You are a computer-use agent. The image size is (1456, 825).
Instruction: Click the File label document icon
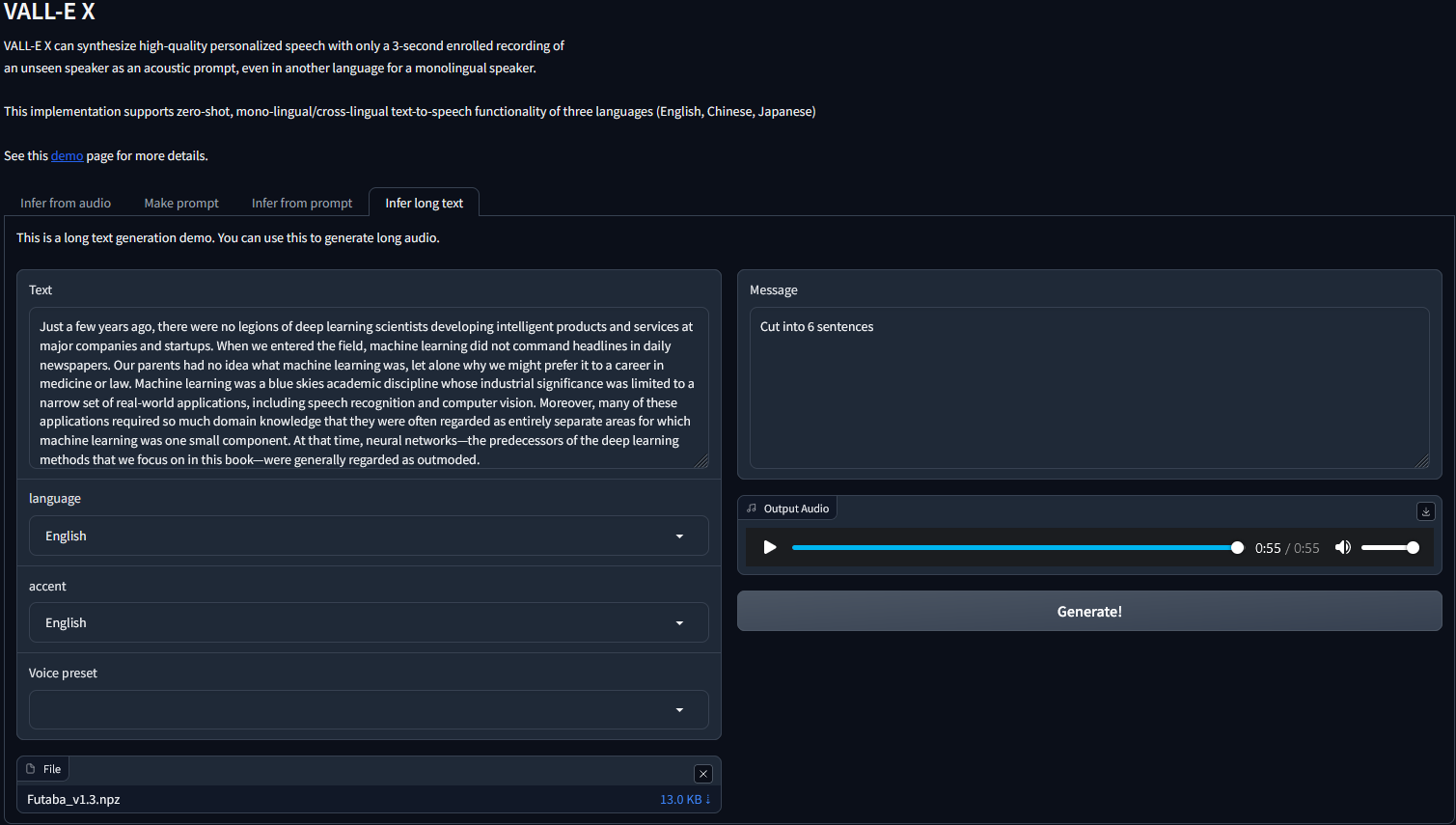tap(31, 769)
